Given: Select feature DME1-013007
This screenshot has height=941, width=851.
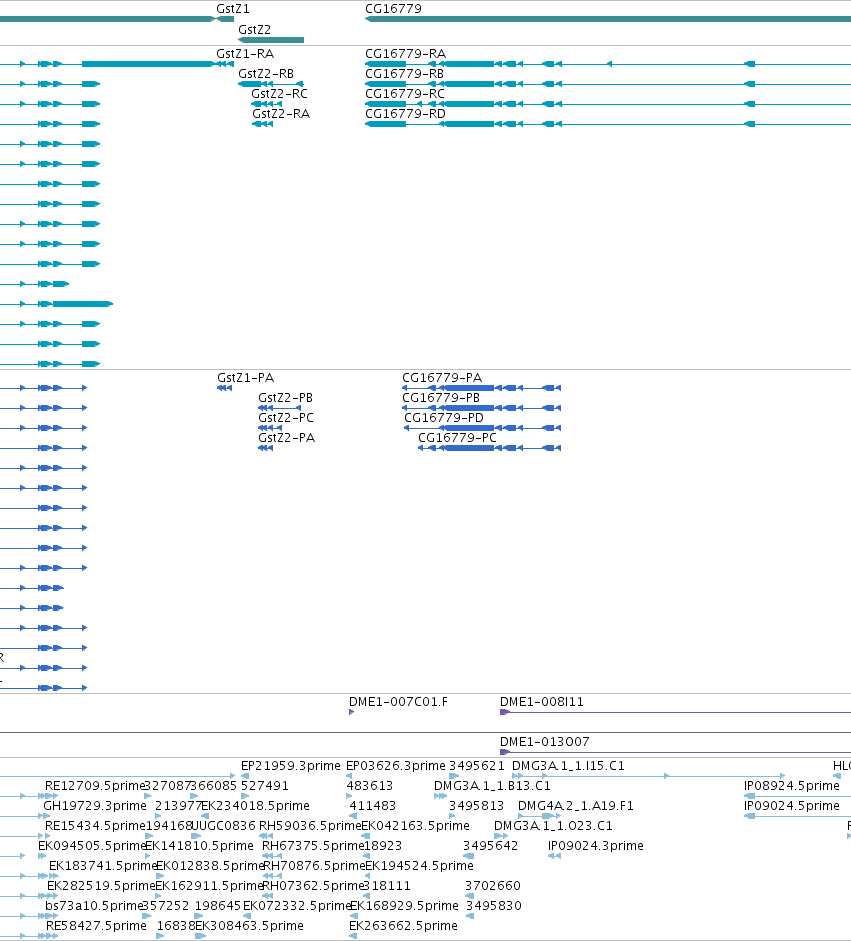Looking at the screenshot, I should pyautogui.click(x=545, y=742).
